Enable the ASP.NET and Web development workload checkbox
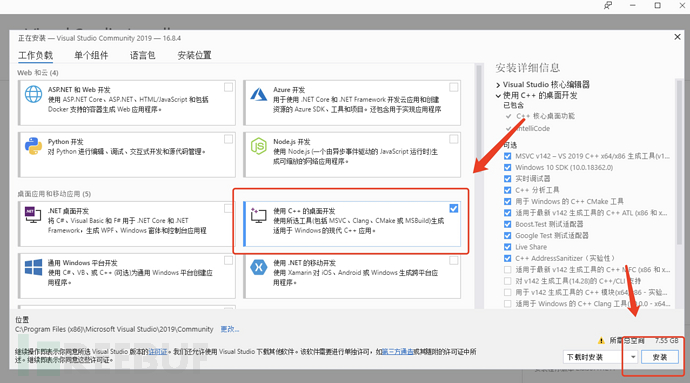The height and width of the screenshot is (383, 690). point(228,87)
